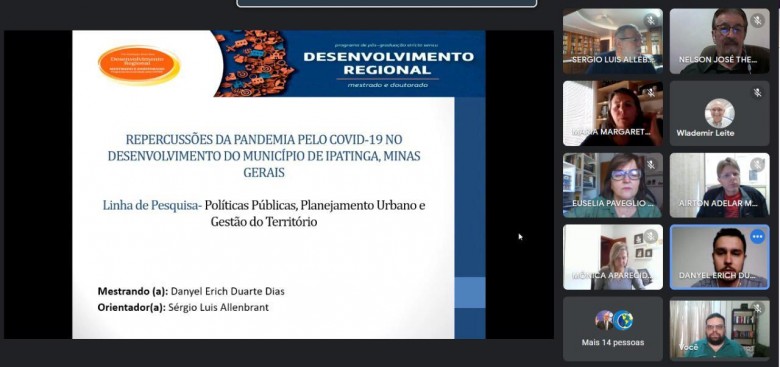Click the muted mic icon on Sergio Luis's tile
Screen dimensions: 780x367
pos(650,21)
